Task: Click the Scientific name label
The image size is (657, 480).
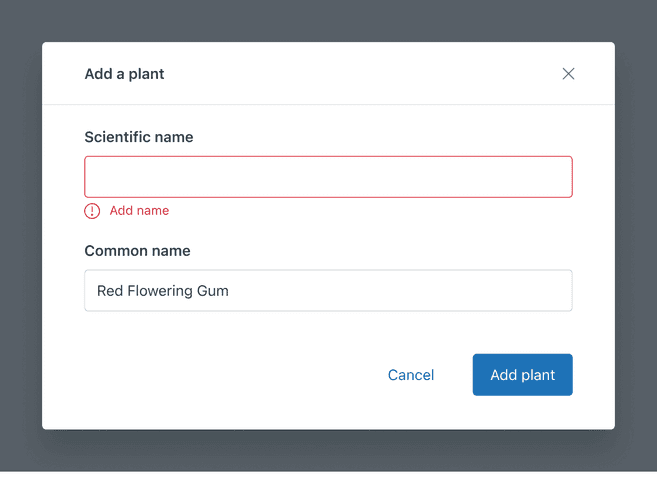Action: click(x=139, y=137)
